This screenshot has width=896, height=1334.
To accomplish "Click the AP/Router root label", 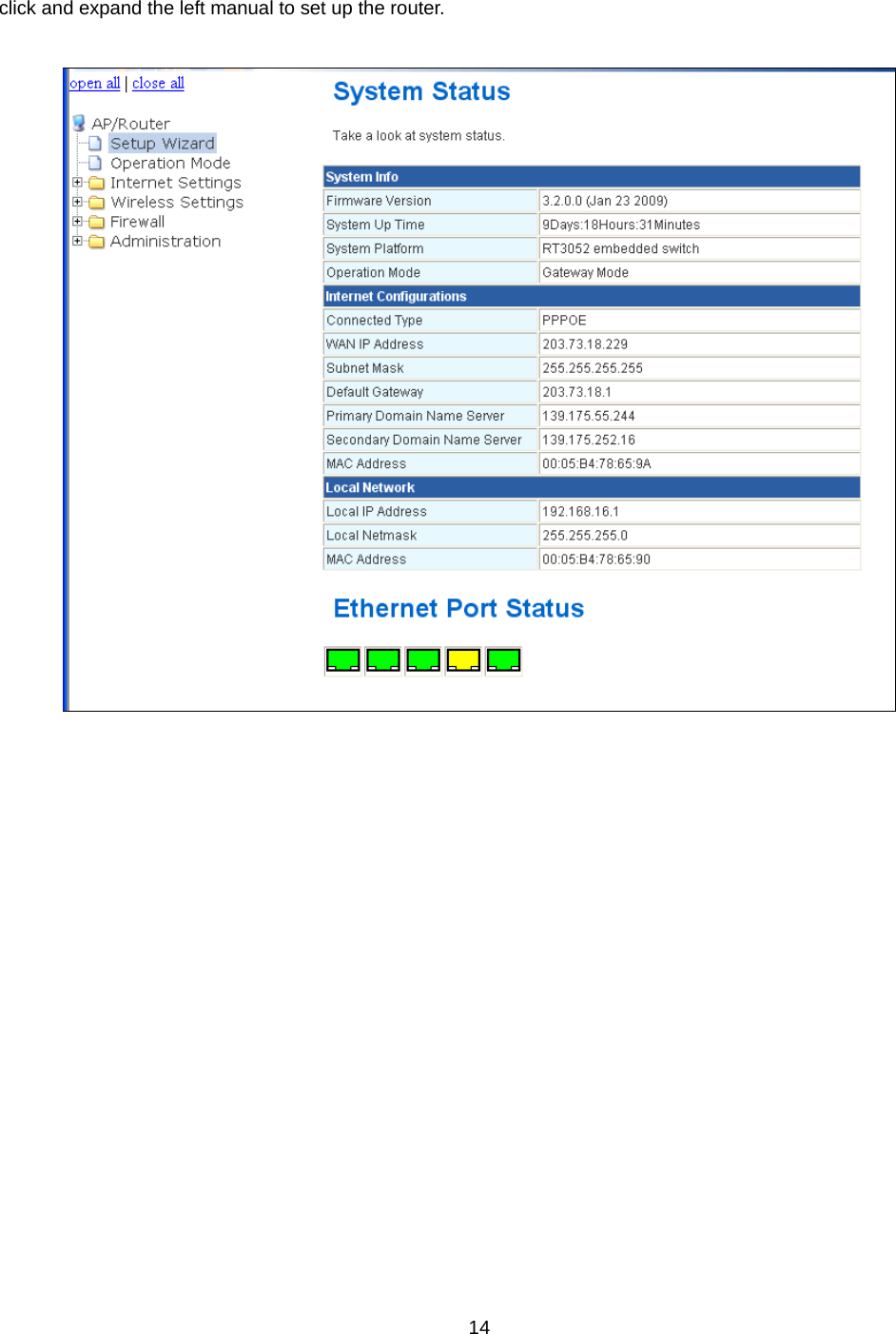I will click(131, 124).
